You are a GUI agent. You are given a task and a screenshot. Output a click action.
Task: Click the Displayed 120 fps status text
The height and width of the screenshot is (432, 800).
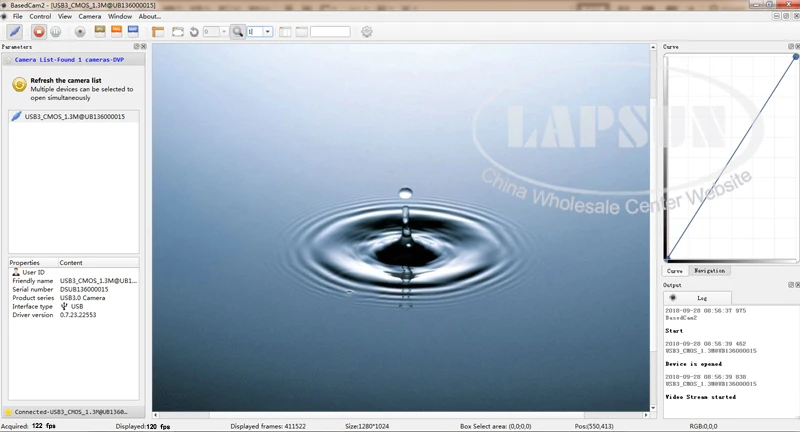tap(143, 426)
